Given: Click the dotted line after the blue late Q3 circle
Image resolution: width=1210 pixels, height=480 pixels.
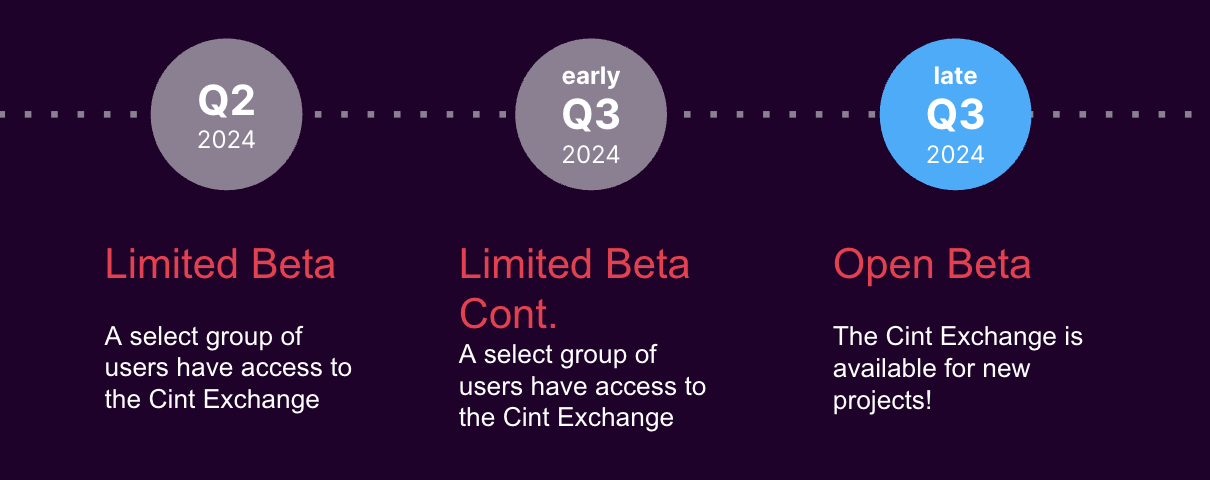Looking at the screenshot, I should point(1122,114).
